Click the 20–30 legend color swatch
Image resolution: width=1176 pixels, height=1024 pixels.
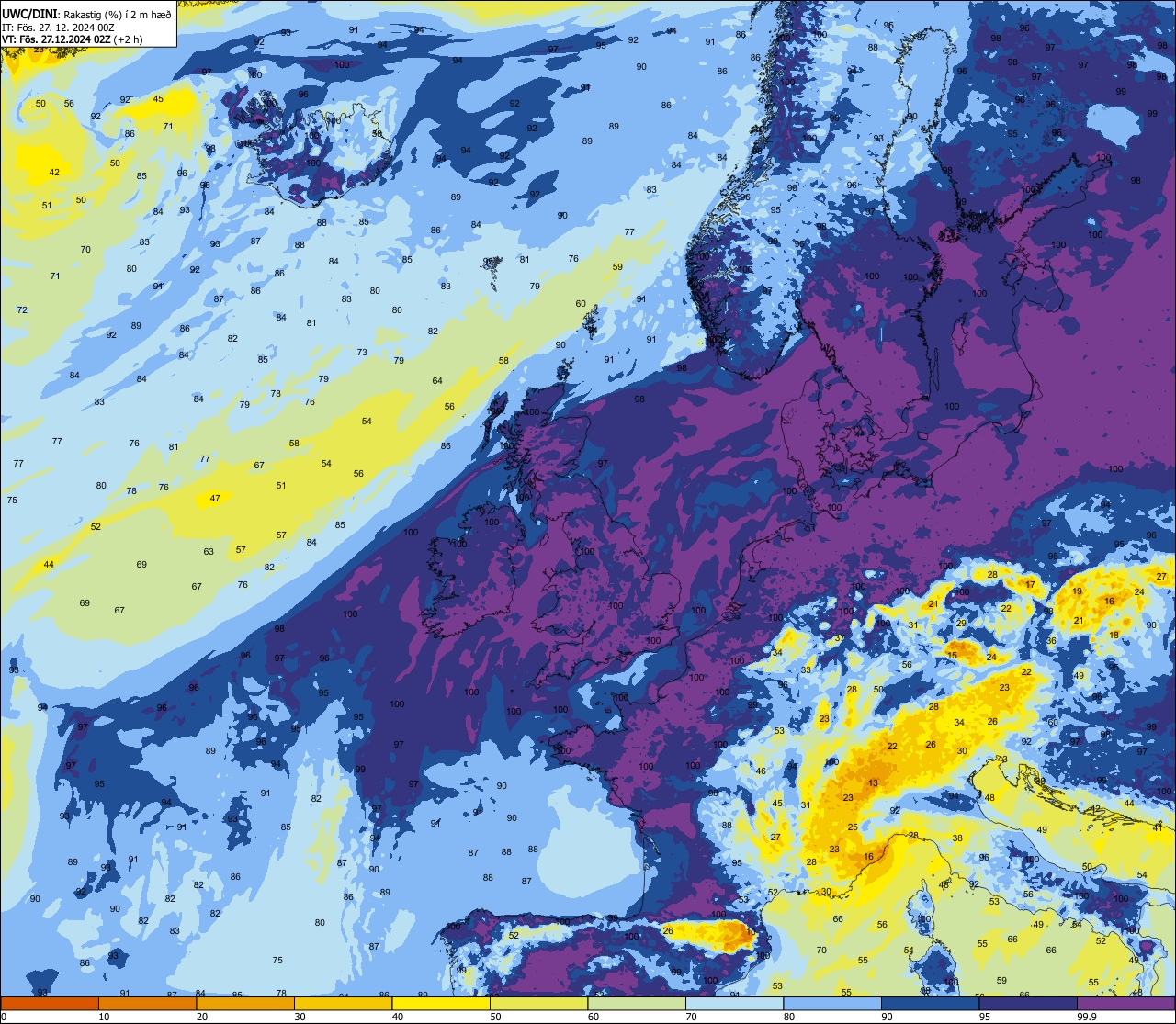pos(245,1004)
